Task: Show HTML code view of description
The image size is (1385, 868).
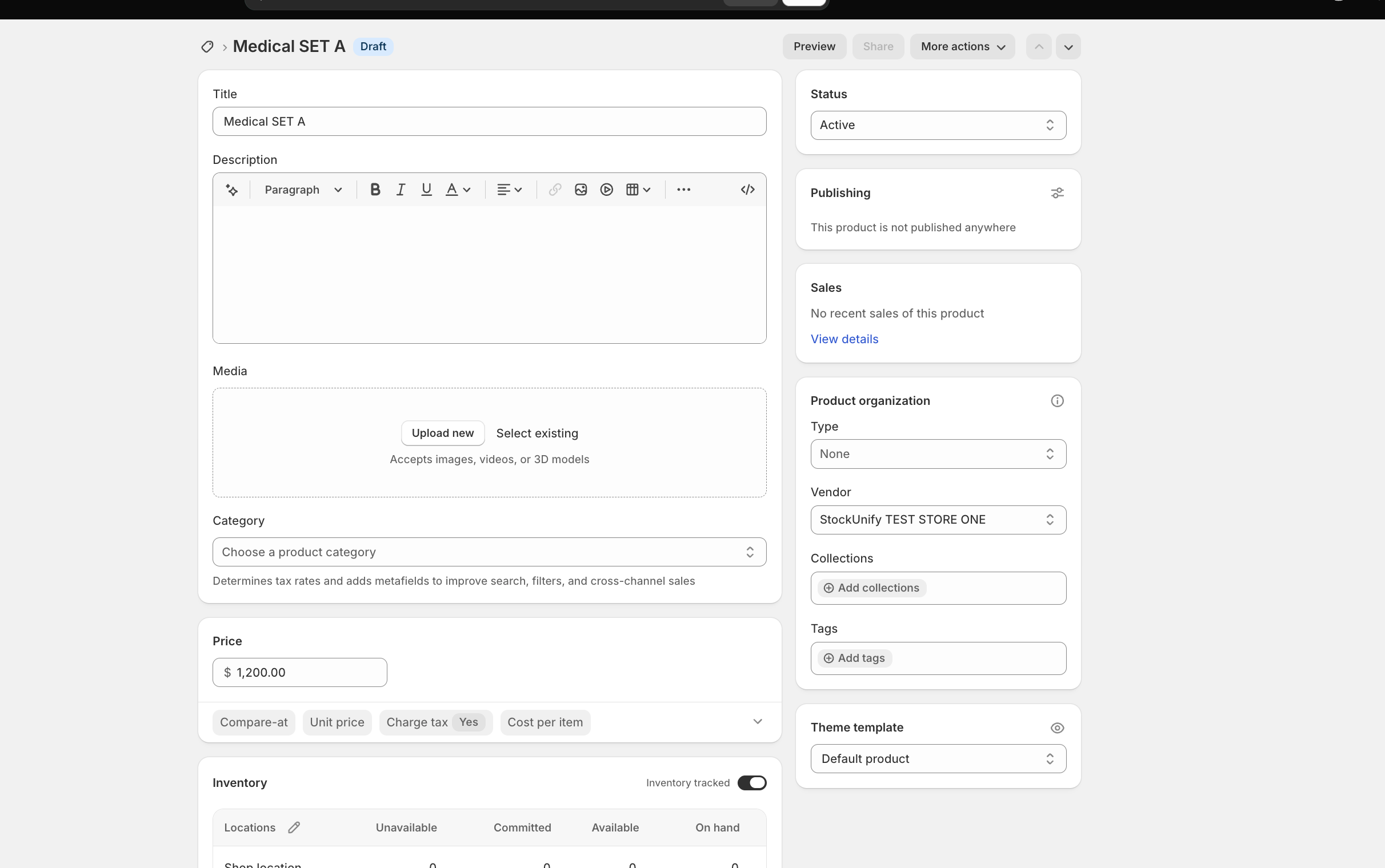Action: 747,190
